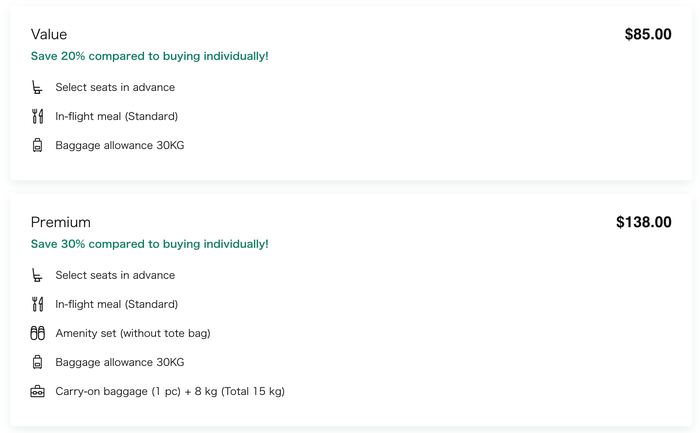The width and height of the screenshot is (700, 433).
Task: Click Value's In-flight meal (Standard) text
Action: [x=117, y=117]
